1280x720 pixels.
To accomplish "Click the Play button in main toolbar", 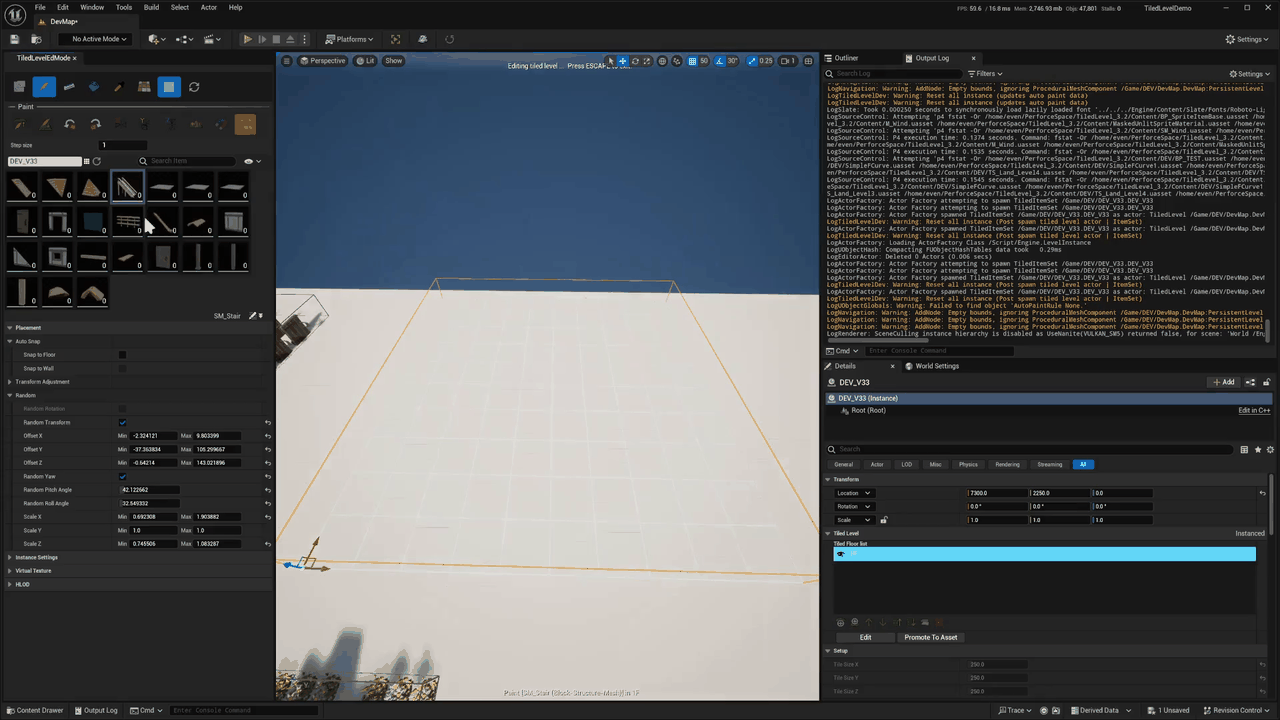I will (247, 39).
